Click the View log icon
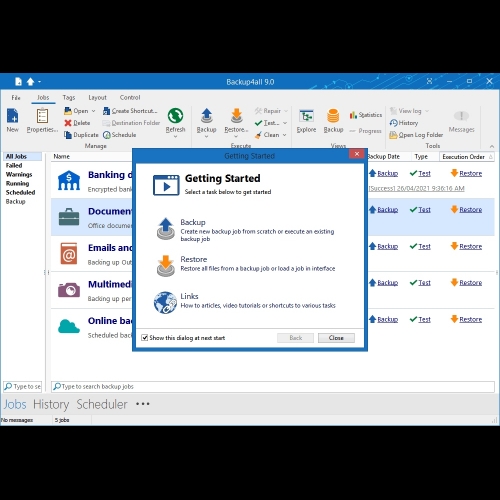The width and height of the screenshot is (500, 500). coord(393,111)
